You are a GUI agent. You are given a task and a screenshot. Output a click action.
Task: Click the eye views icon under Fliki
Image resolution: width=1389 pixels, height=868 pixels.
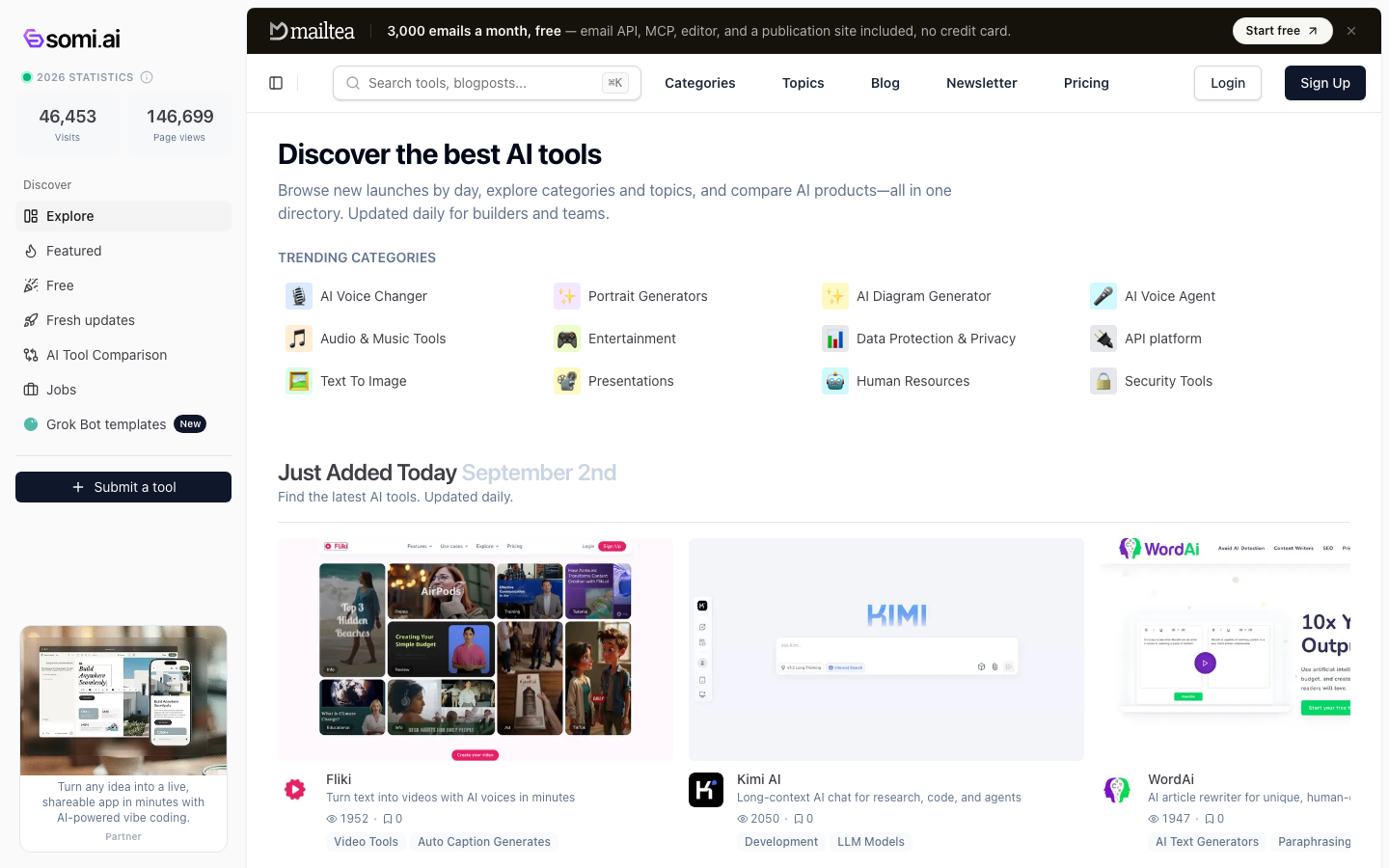[x=332, y=819]
